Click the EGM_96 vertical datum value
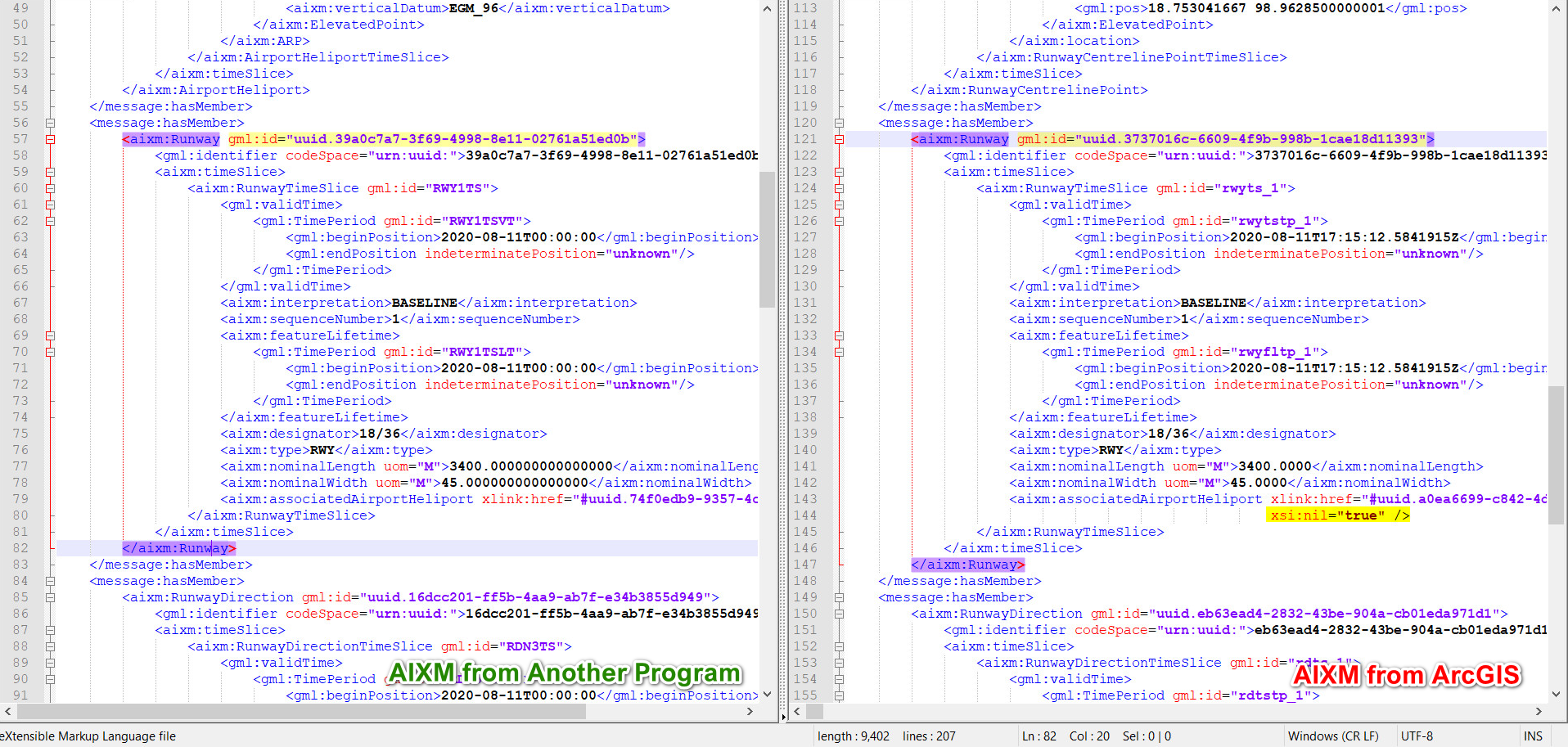 point(474,8)
